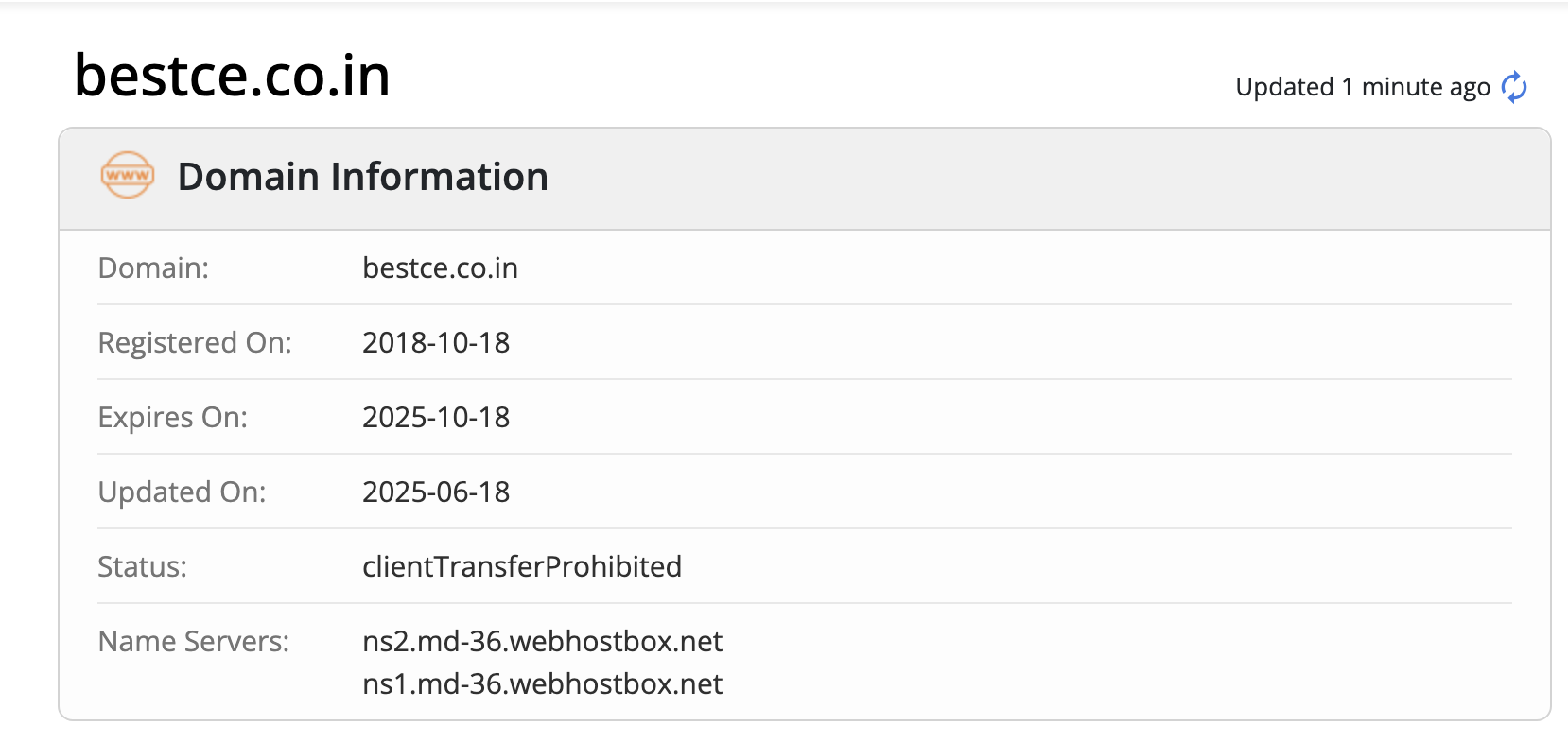
Task: Click the Name Servers: label
Action: 194,641
